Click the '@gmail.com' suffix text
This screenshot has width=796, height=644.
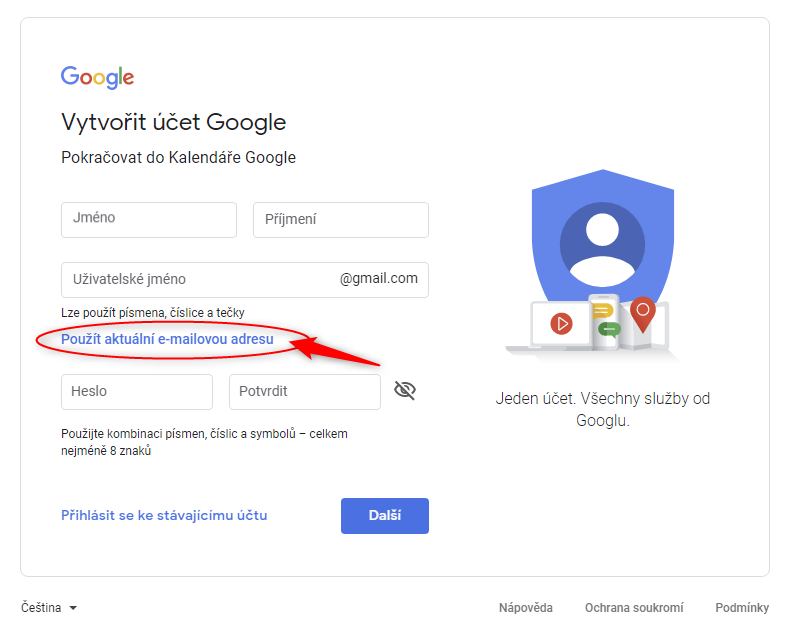[379, 279]
